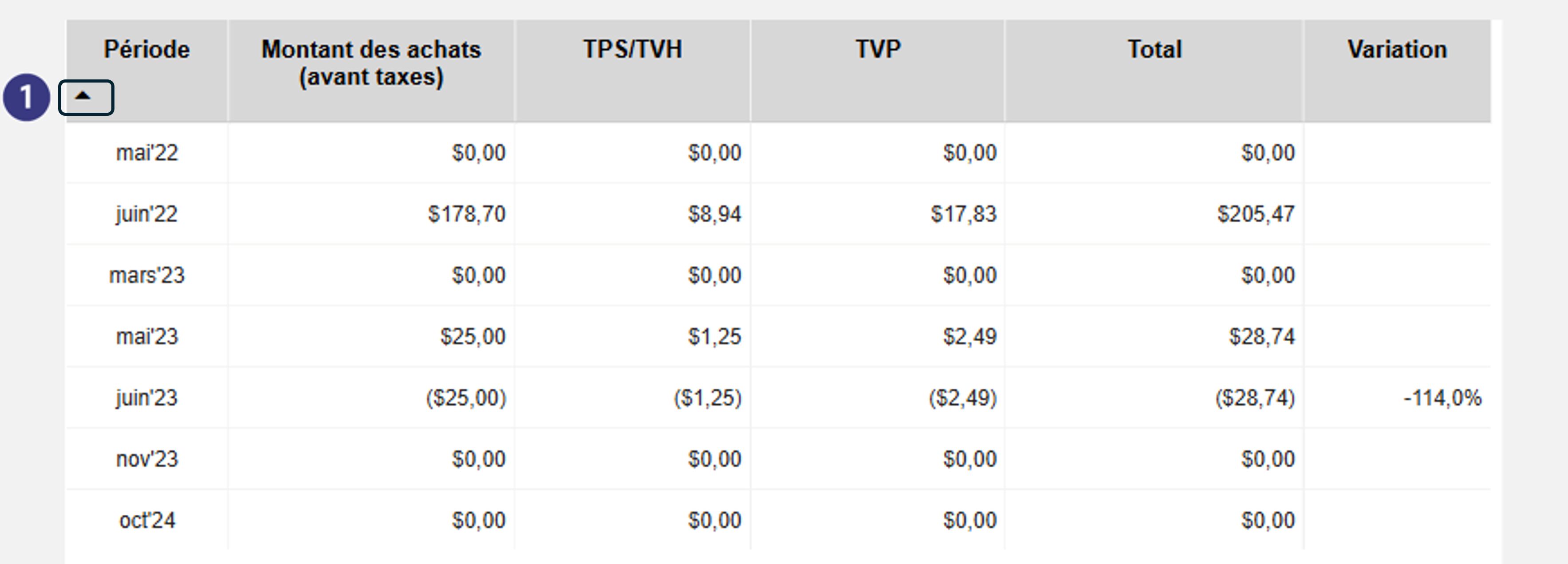1568x564 pixels.
Task: Select the juin'22 period row
Action: [778, 214]
